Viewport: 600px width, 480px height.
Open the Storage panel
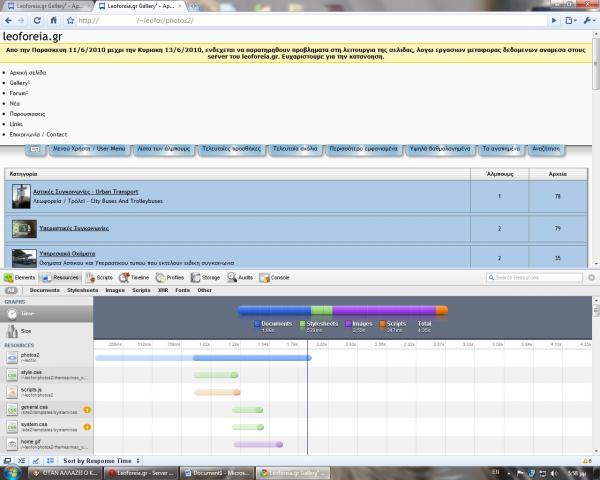point(206,277)
